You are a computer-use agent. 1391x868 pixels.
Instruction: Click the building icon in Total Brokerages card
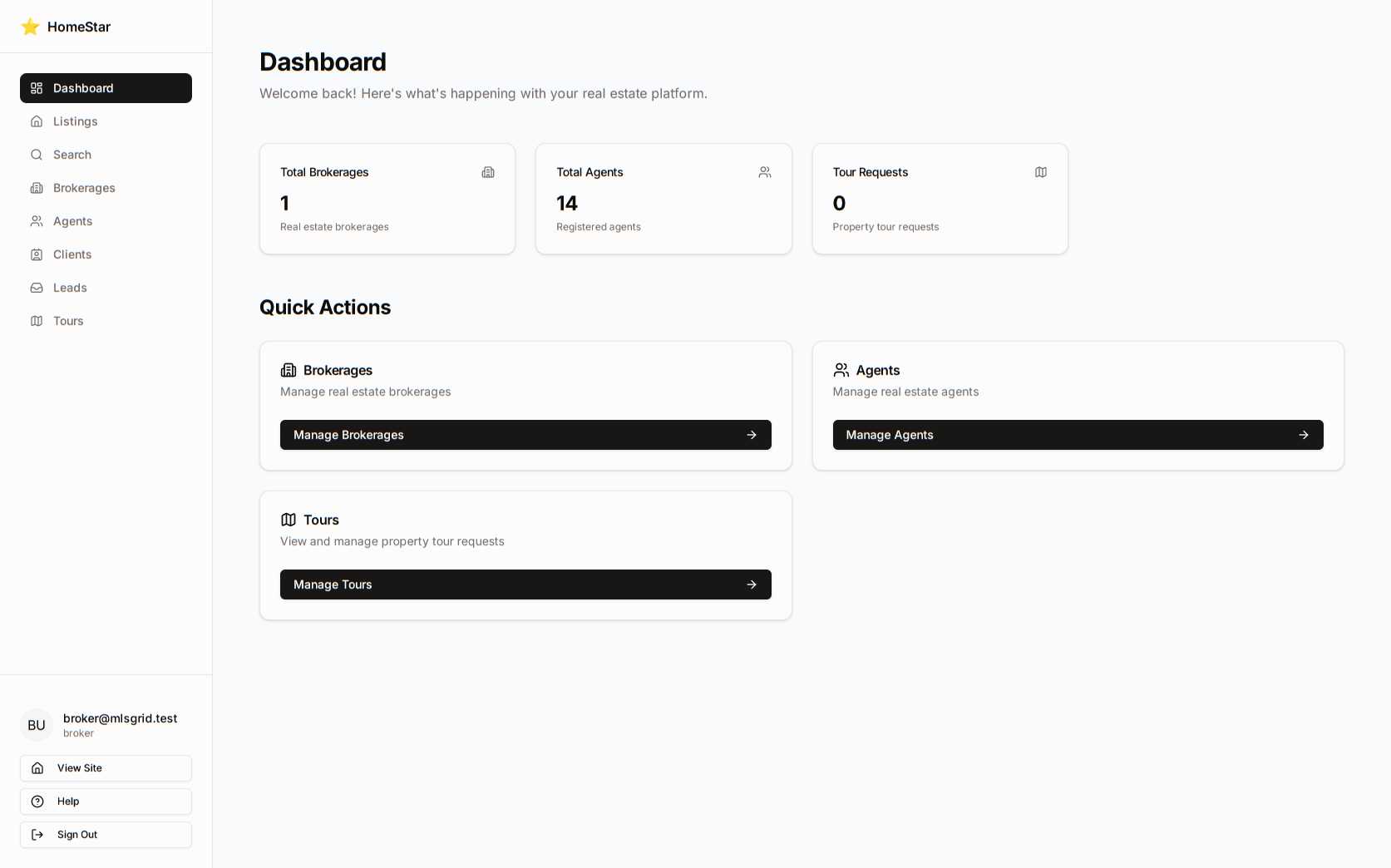[x=488, y=172]
